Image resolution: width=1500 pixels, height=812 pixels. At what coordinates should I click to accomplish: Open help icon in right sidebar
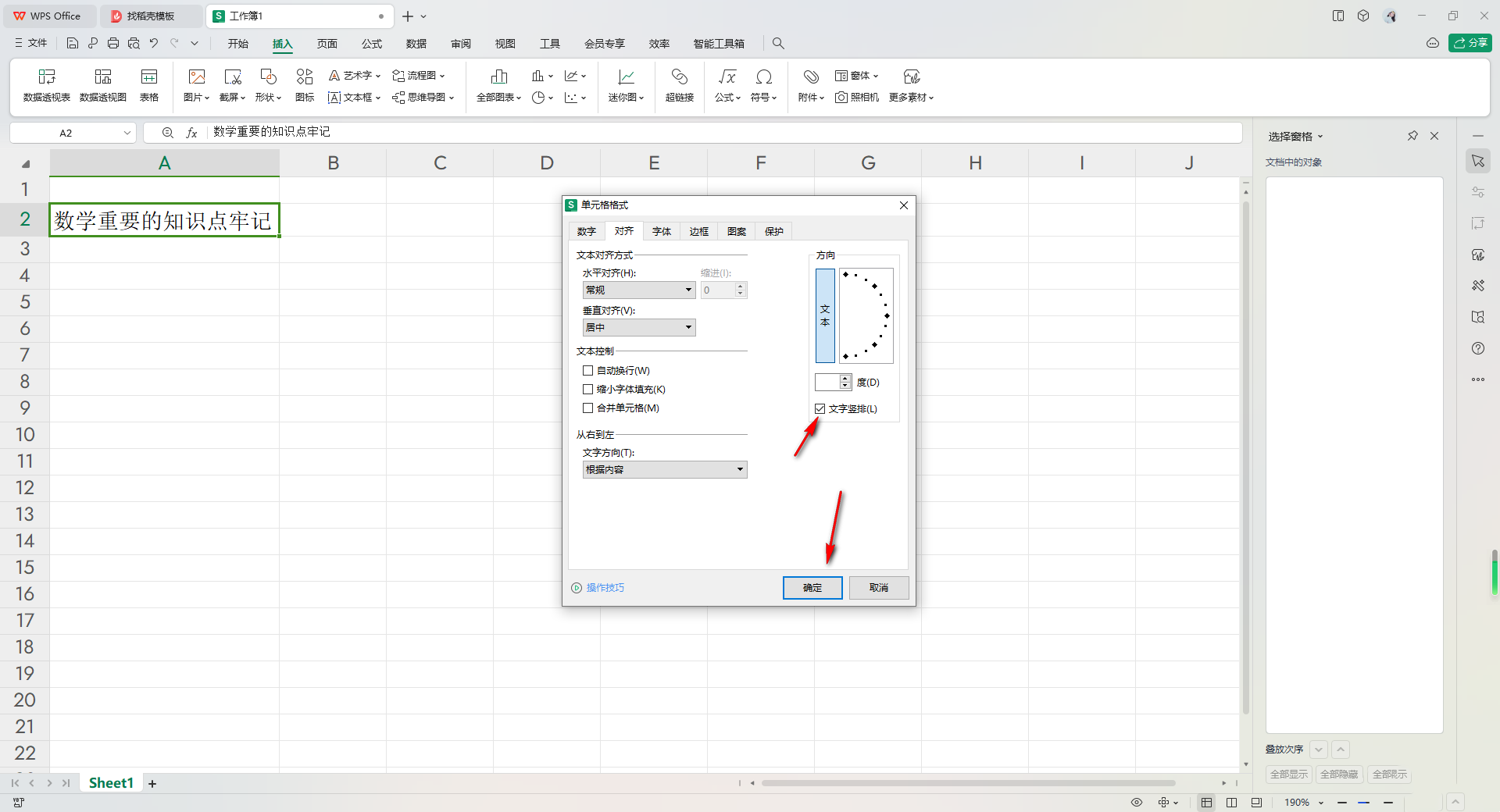click(x=1478, y=348)
